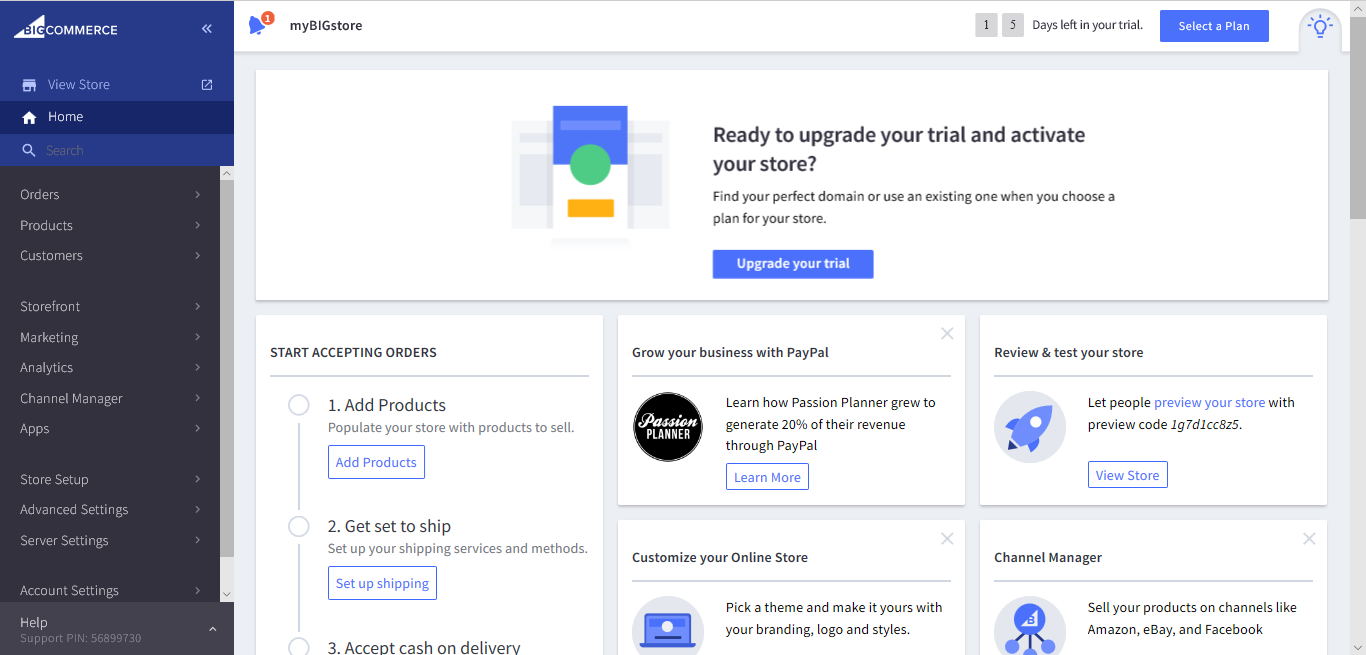Click the Passion Planner logo
Viewport: 1366px width, 655px height.
click(x=668, y=427)
